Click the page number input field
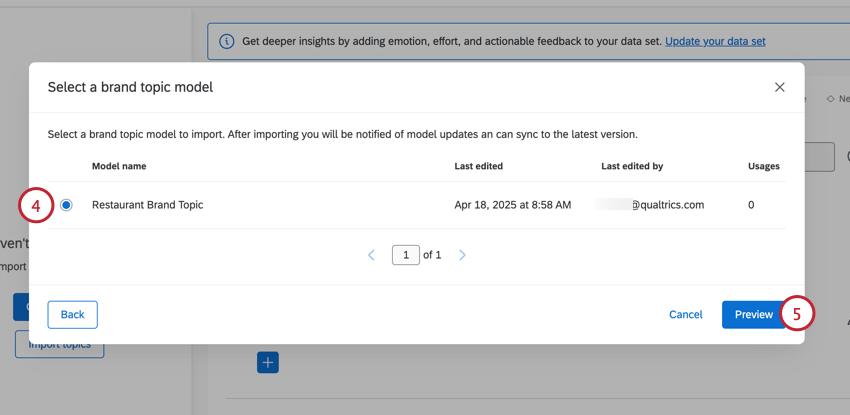The width and height of the screenshot is (850, 415). pyautogui.click(x=405, y=255)
